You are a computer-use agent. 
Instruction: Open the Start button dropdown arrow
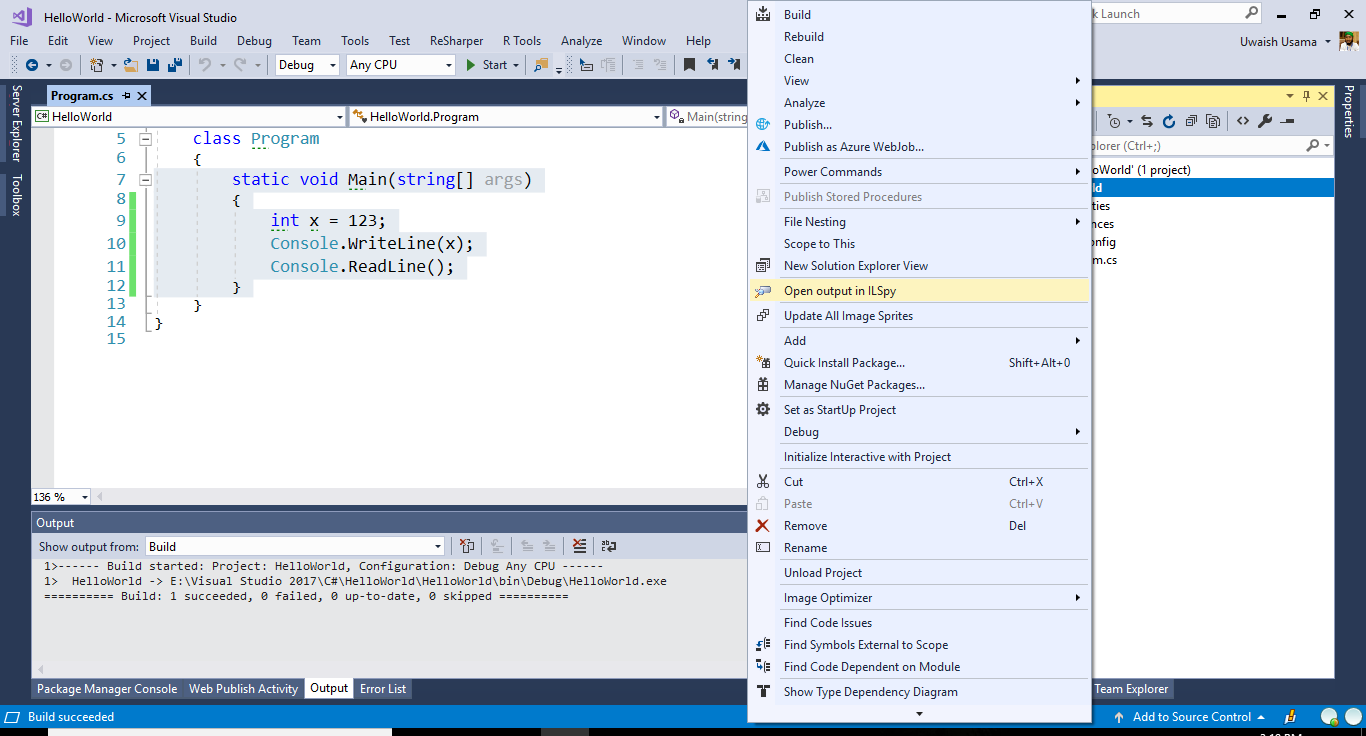[516, 65]
